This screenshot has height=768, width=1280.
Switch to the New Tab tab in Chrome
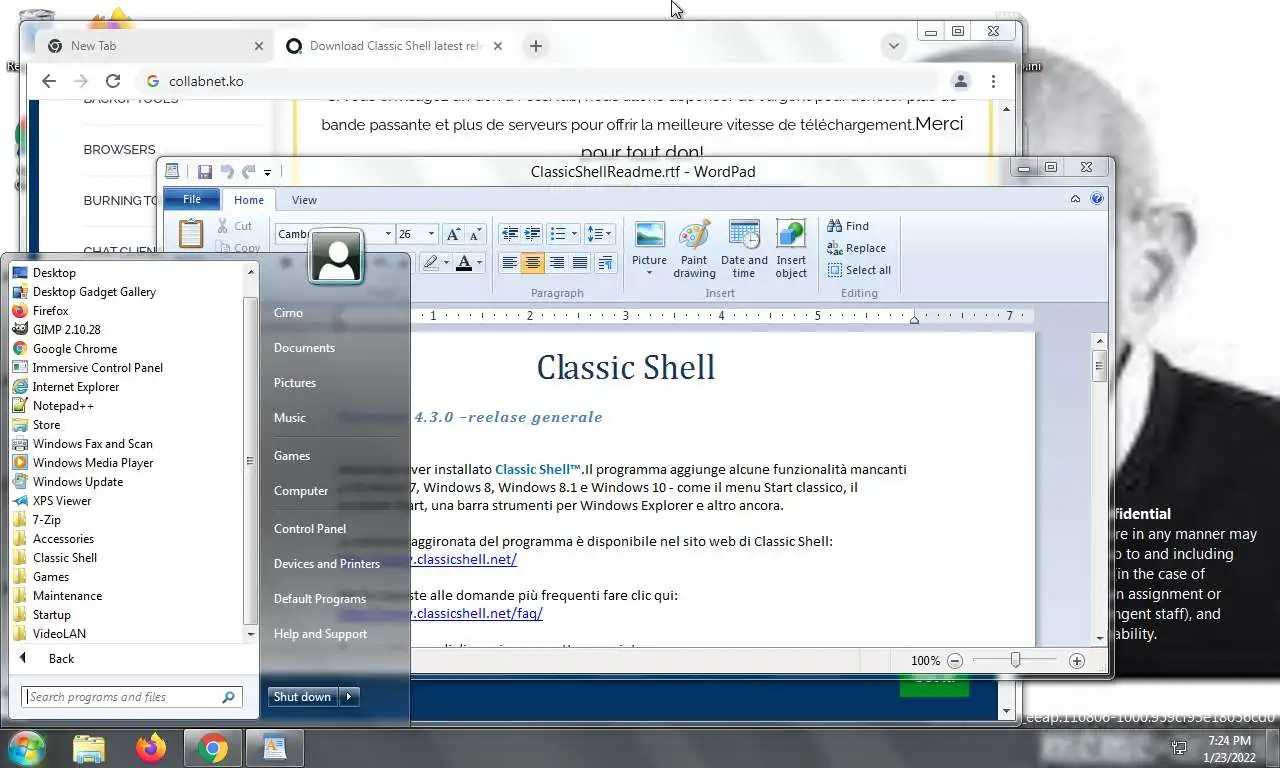pyautogui.click(x=155, y=46)
